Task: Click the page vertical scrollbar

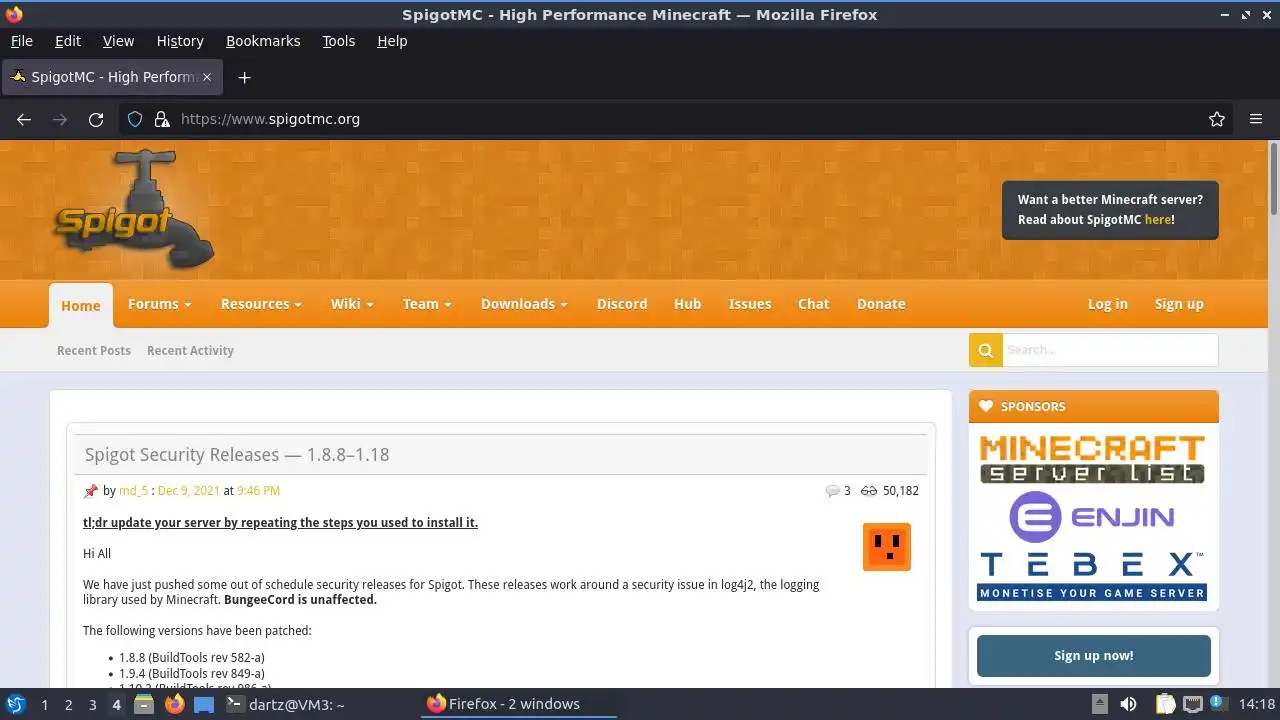Action: click(x=1274, y=178)
